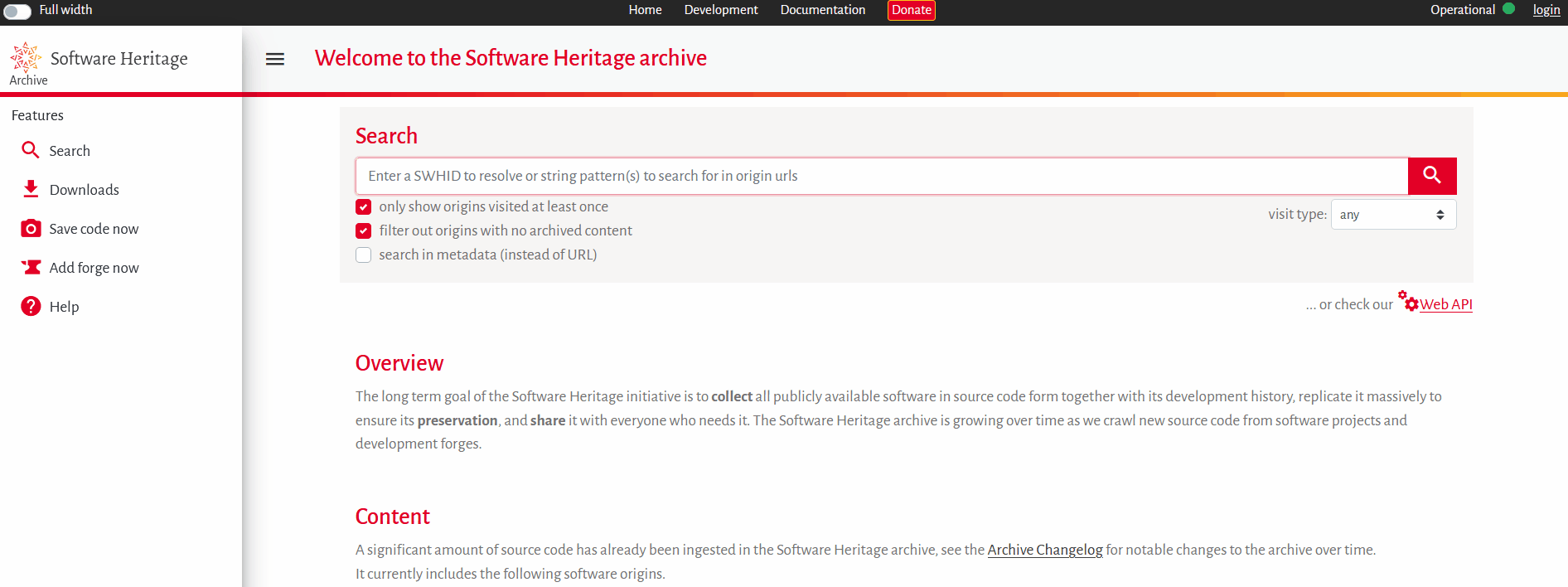Open the Documentation menu item

click(822, 10)
